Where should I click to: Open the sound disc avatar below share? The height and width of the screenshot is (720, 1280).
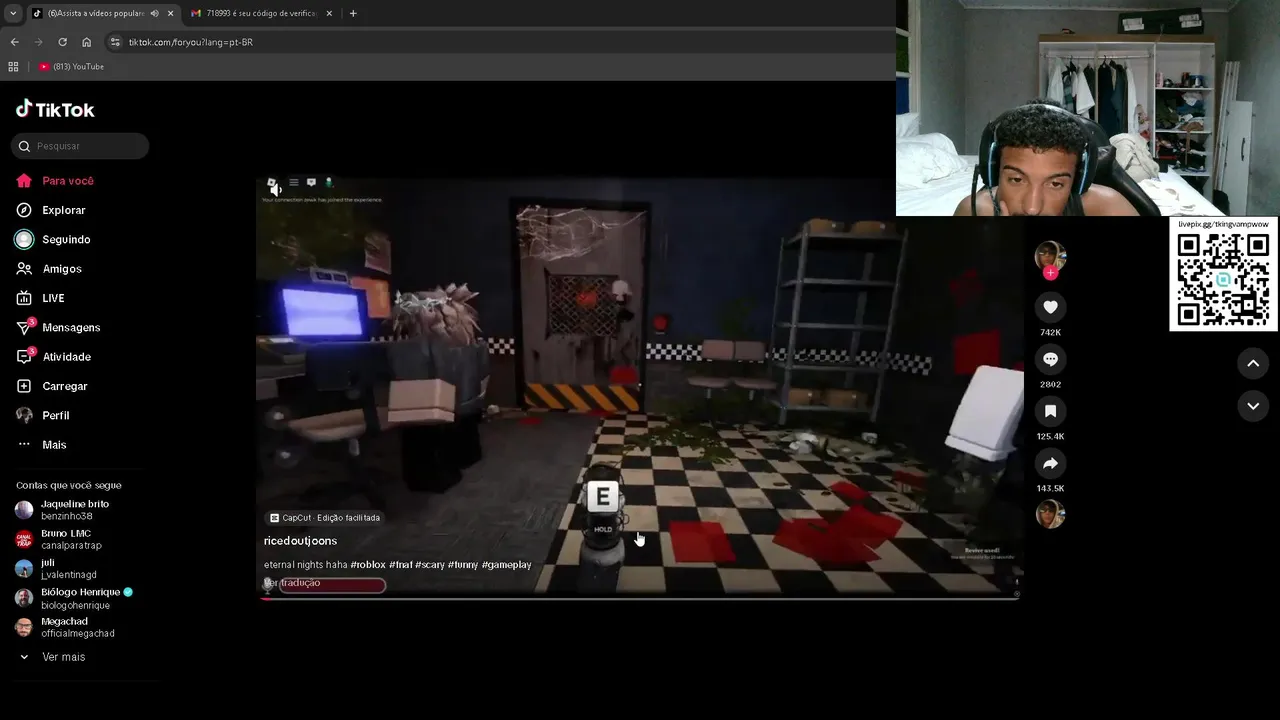pos(1050,514)
